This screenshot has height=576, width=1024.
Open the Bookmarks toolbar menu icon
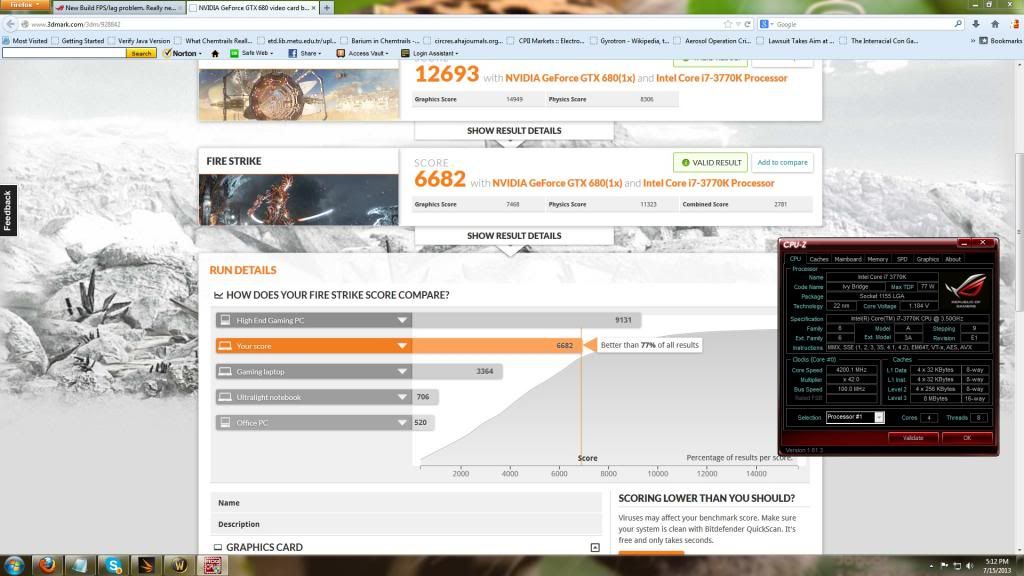pos(984,40)
